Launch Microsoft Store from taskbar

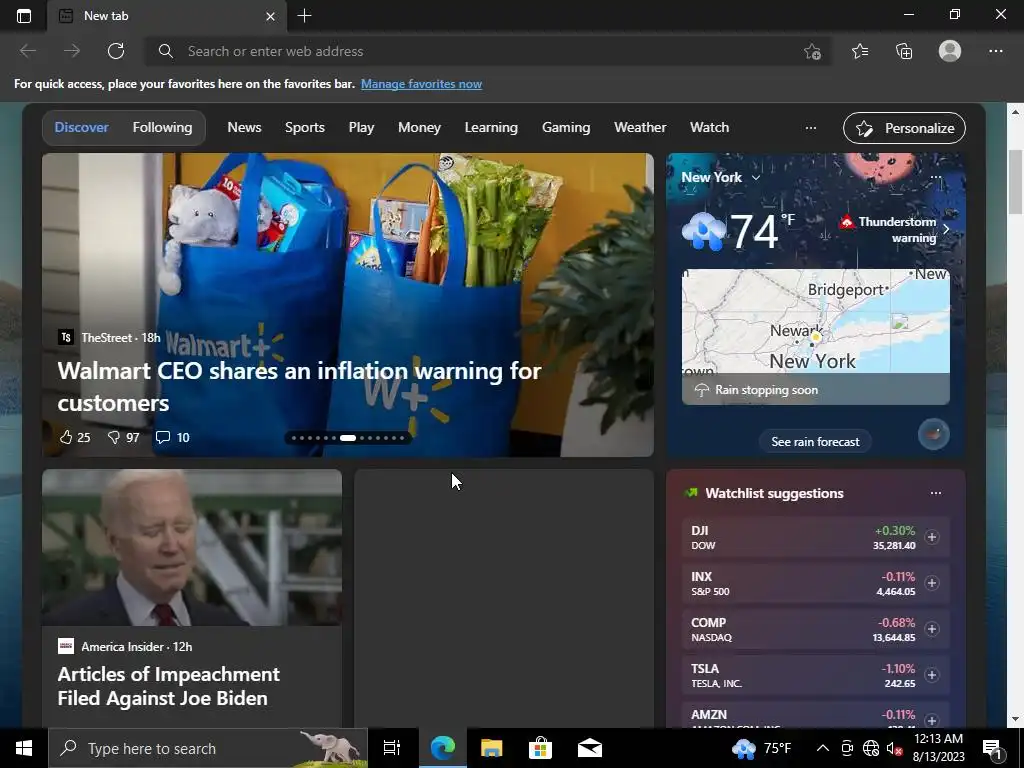(540, 748)
